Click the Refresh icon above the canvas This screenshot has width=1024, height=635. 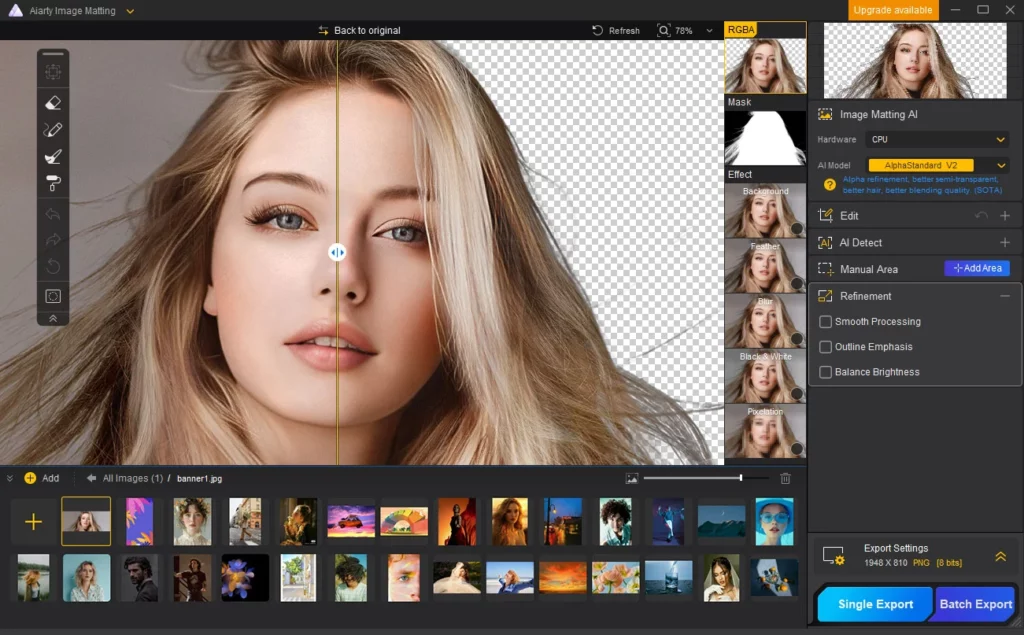(x=598, y=31)
